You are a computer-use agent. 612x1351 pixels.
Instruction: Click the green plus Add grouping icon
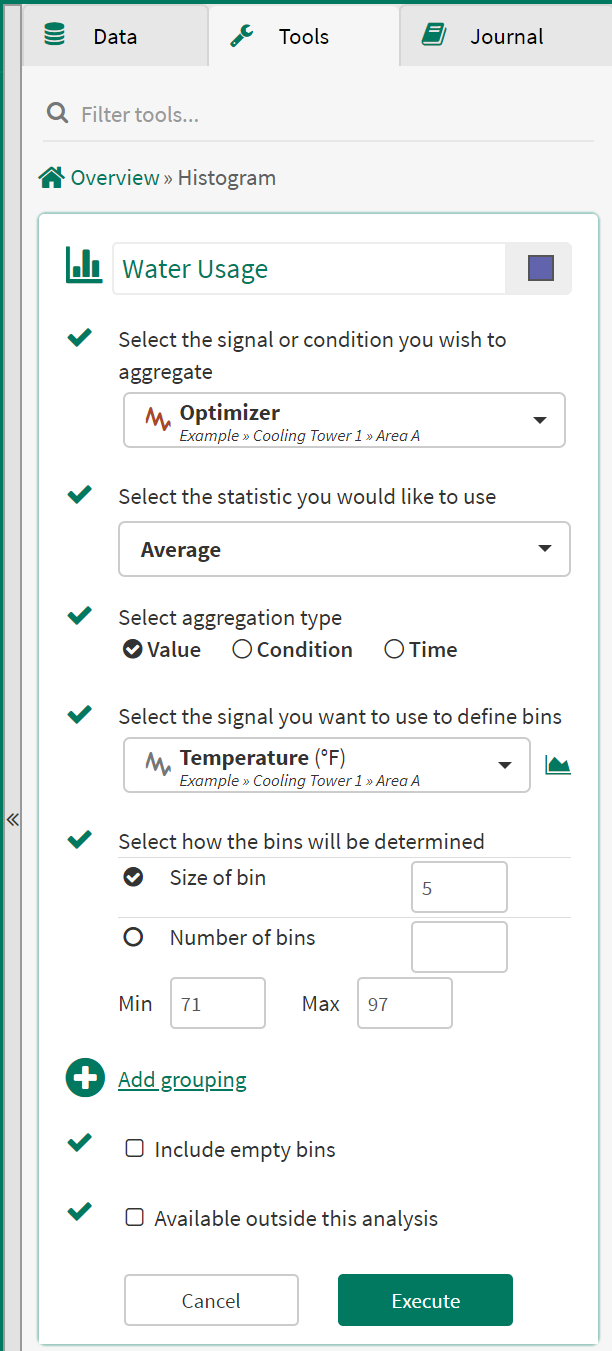tap(85, 1078)
